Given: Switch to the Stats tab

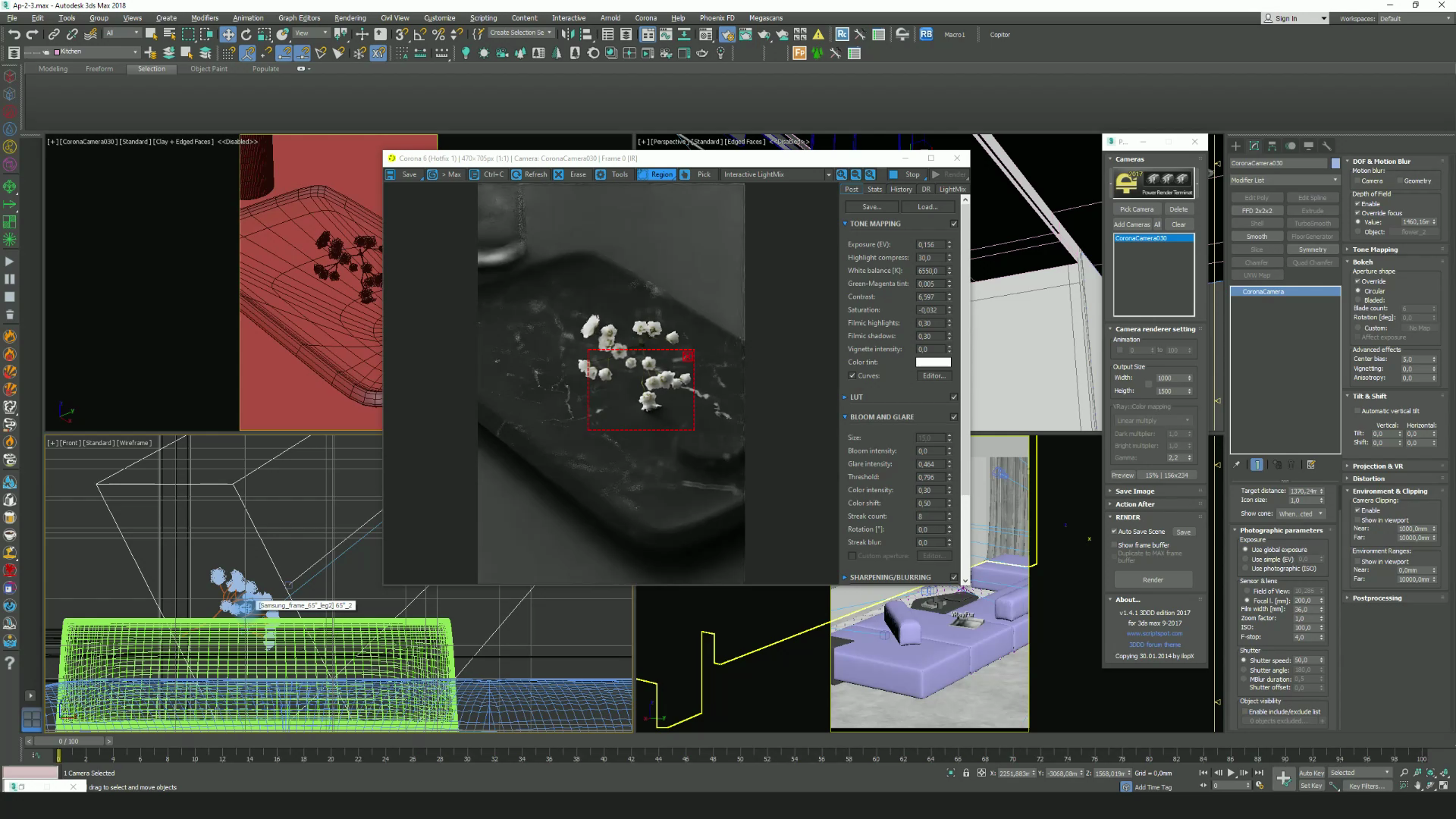Looking at the screenshot, I should click(x=874, y=190).
